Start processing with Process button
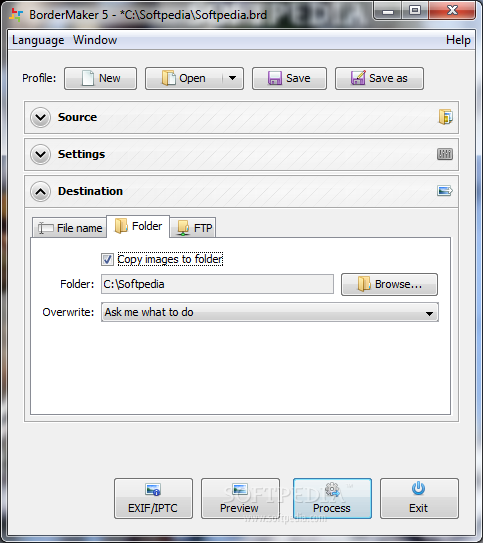 point(332,498)
